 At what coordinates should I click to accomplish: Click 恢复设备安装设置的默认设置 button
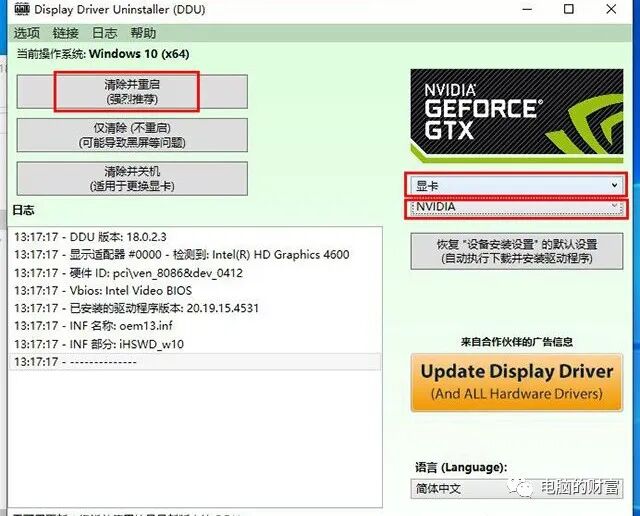click(517, 251)
